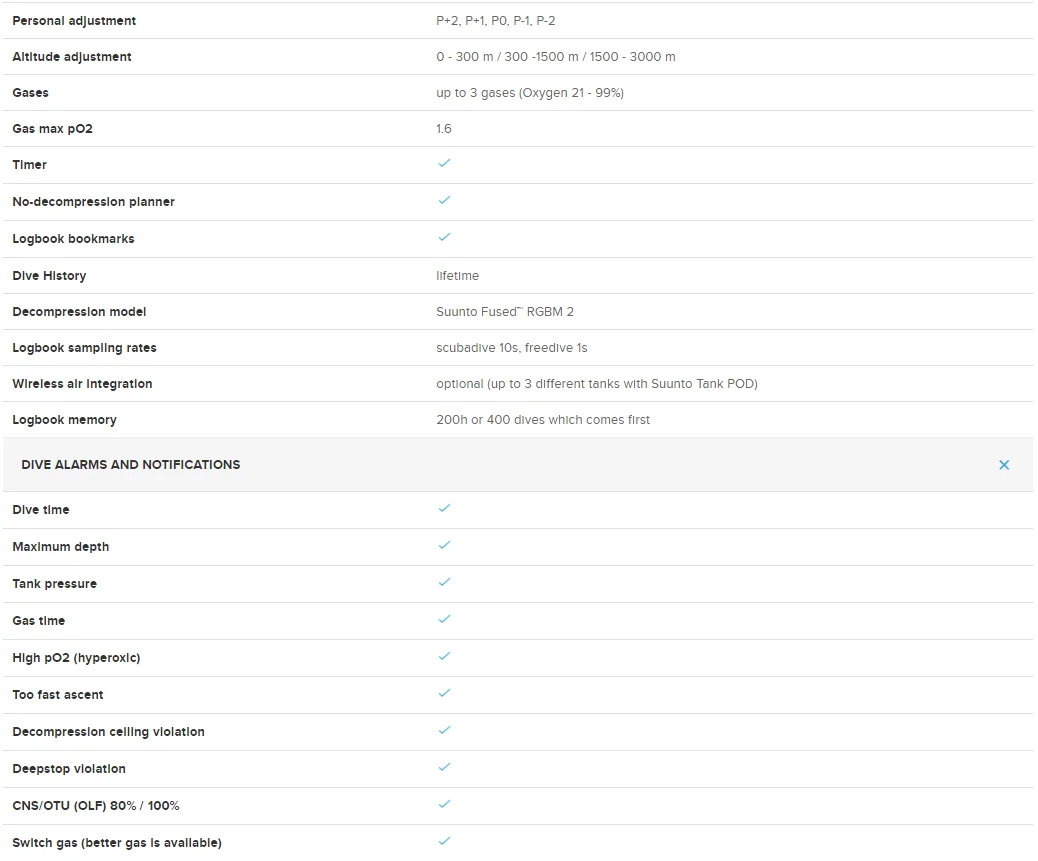Click the checkmark in the Timer row
1038x861 pixels.
point(444,163)
